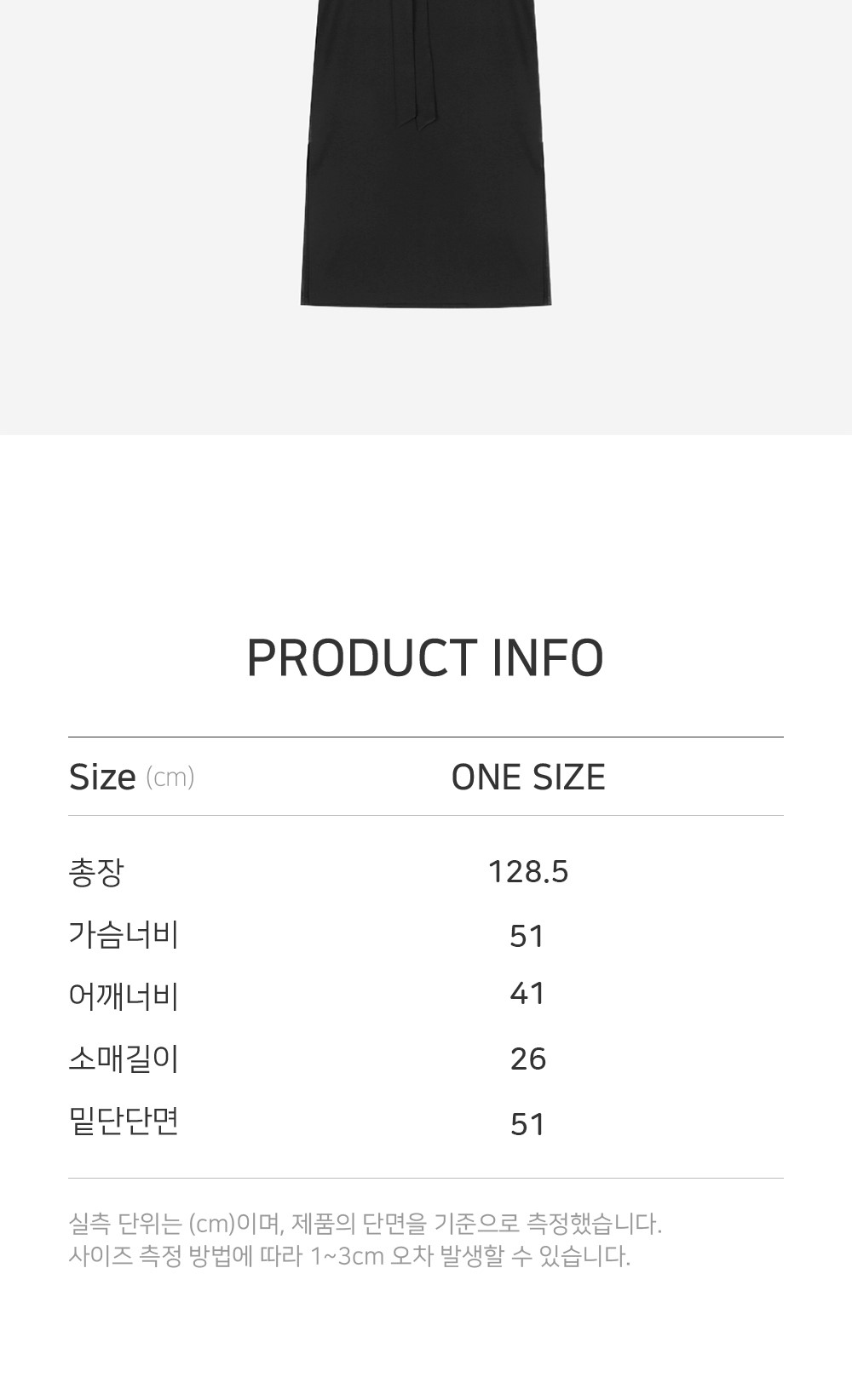Screen dimensions: 852x1400
Task: Select the 51 value for 가슴너비
Action: (527, 936)
